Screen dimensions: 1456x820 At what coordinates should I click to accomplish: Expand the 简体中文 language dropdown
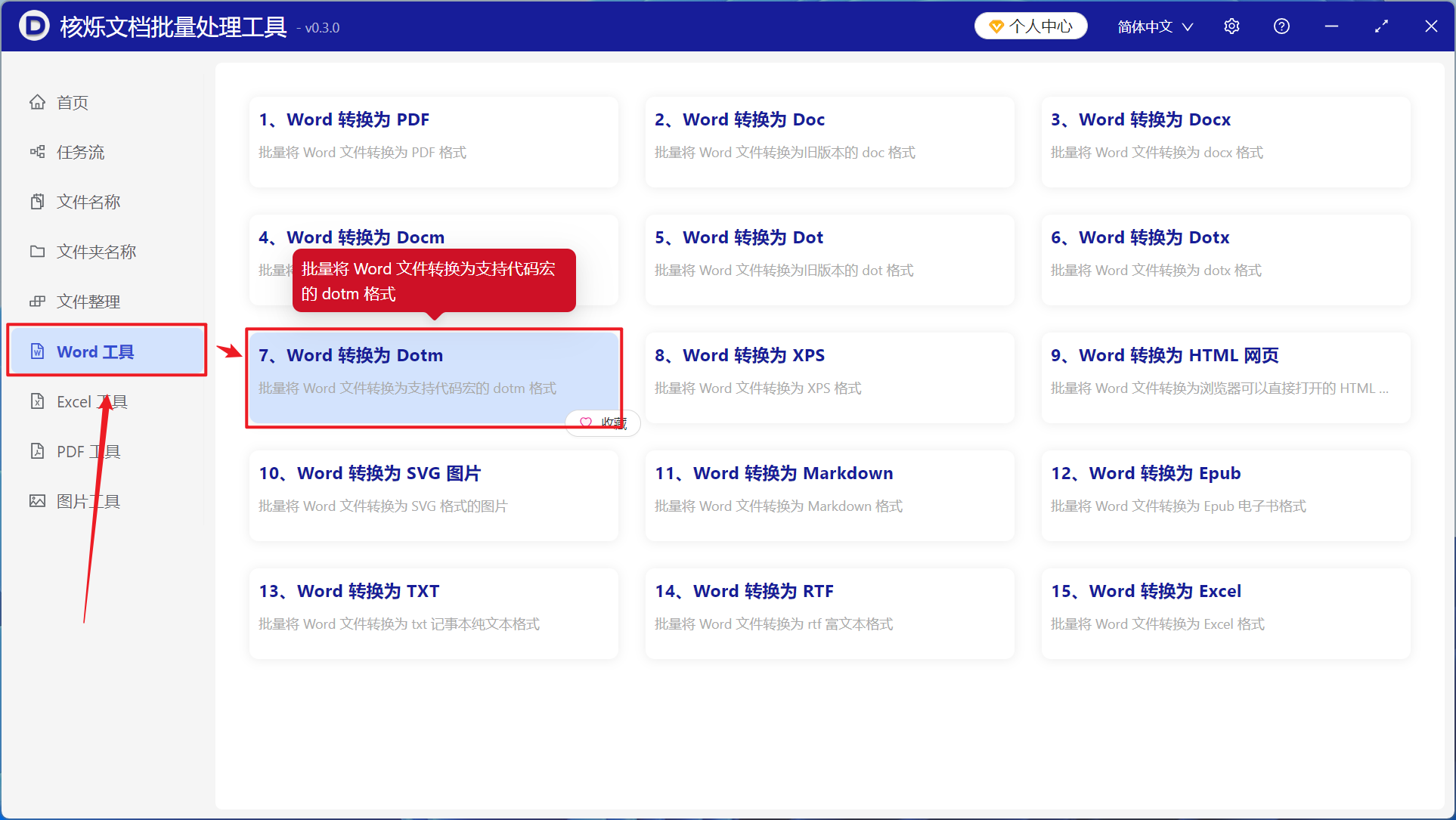1155,26
